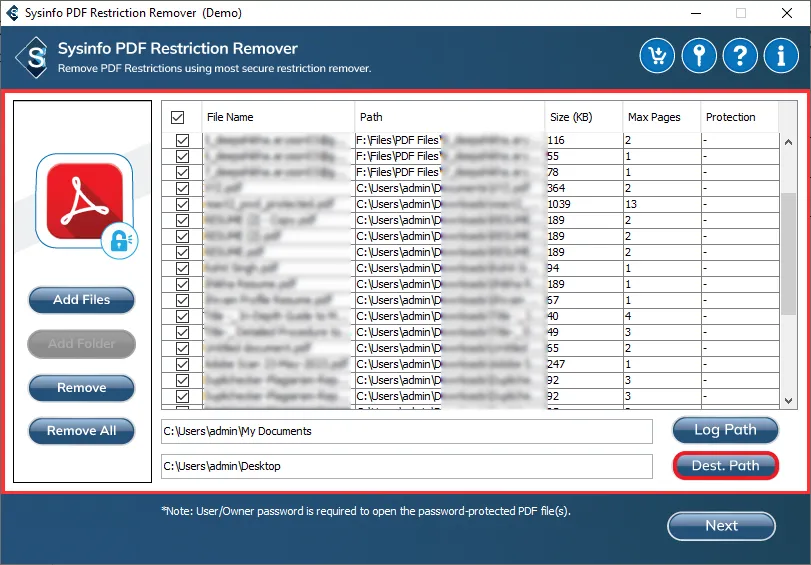Screen dimensions: 811x565
Task: Set destination folder with Dest. Path
Action: [725, 466]
